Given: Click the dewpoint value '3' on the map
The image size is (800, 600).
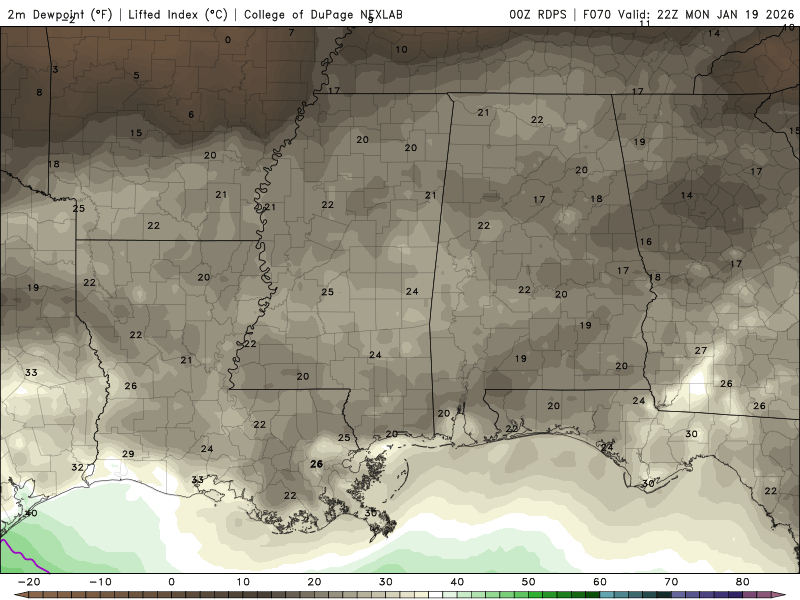Looking at the screenshot, I should [x=55, y=69].
